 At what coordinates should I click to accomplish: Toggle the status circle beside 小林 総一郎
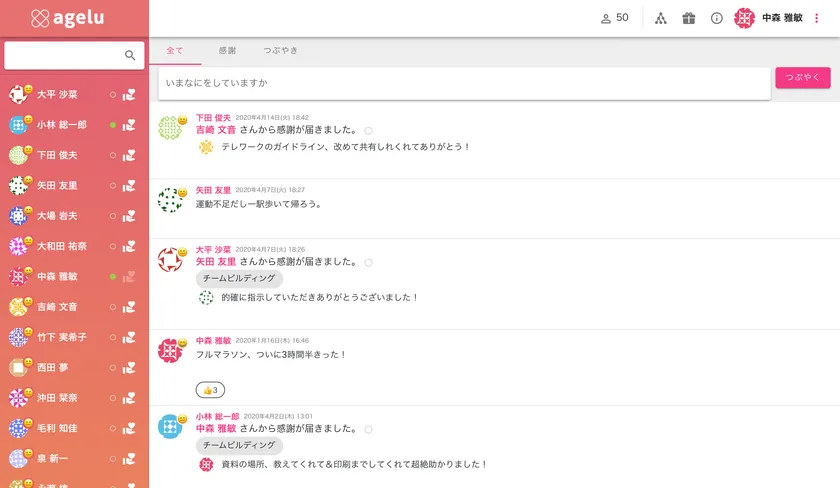[113, 126]
